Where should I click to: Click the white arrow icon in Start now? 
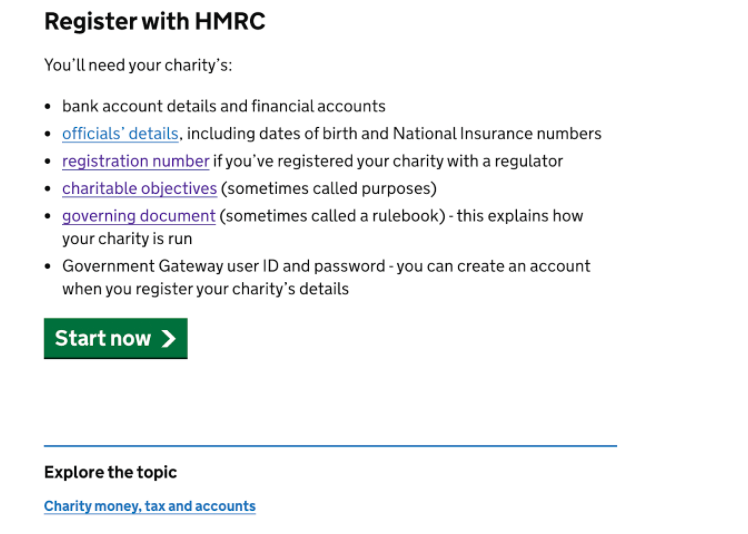168,339
